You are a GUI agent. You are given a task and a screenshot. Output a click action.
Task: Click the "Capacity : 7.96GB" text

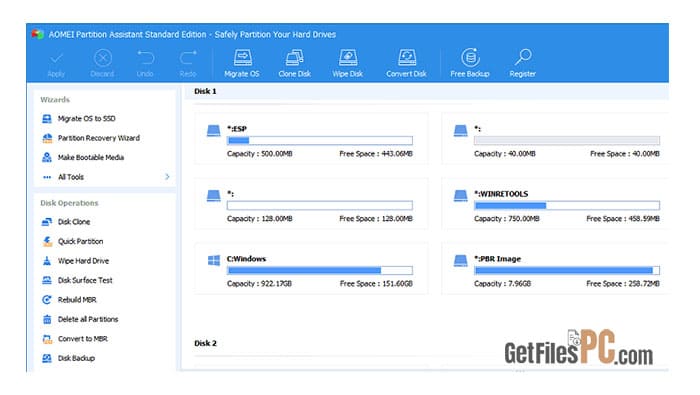click(x=503, y=284)
